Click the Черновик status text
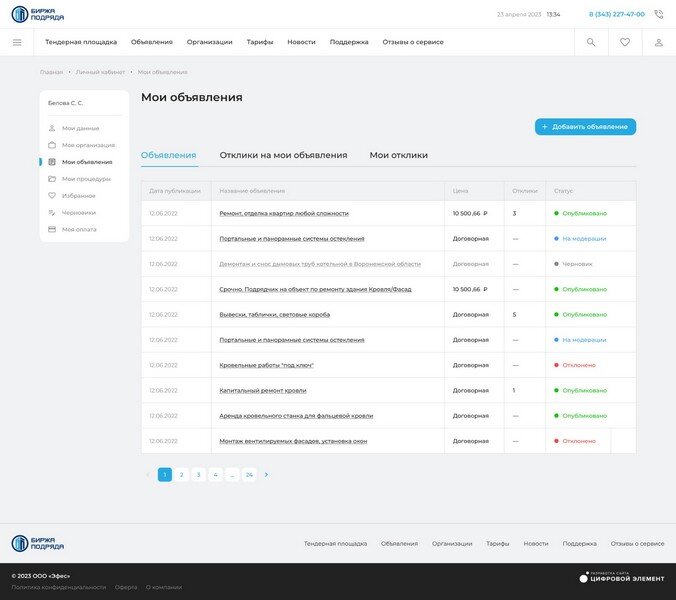This screenshot has width=676, height=600. [577, 264]
